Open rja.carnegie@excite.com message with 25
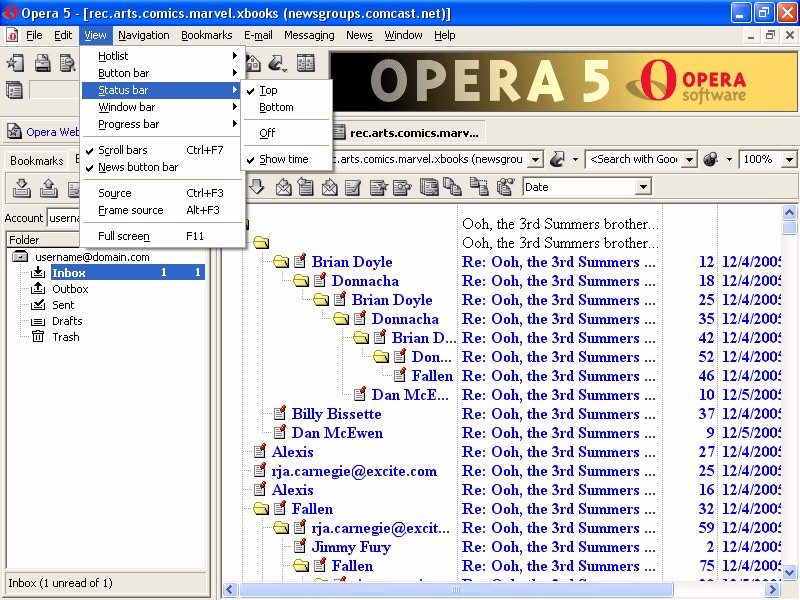This screenshot has width=800, height=600. (x=354, y=471)
